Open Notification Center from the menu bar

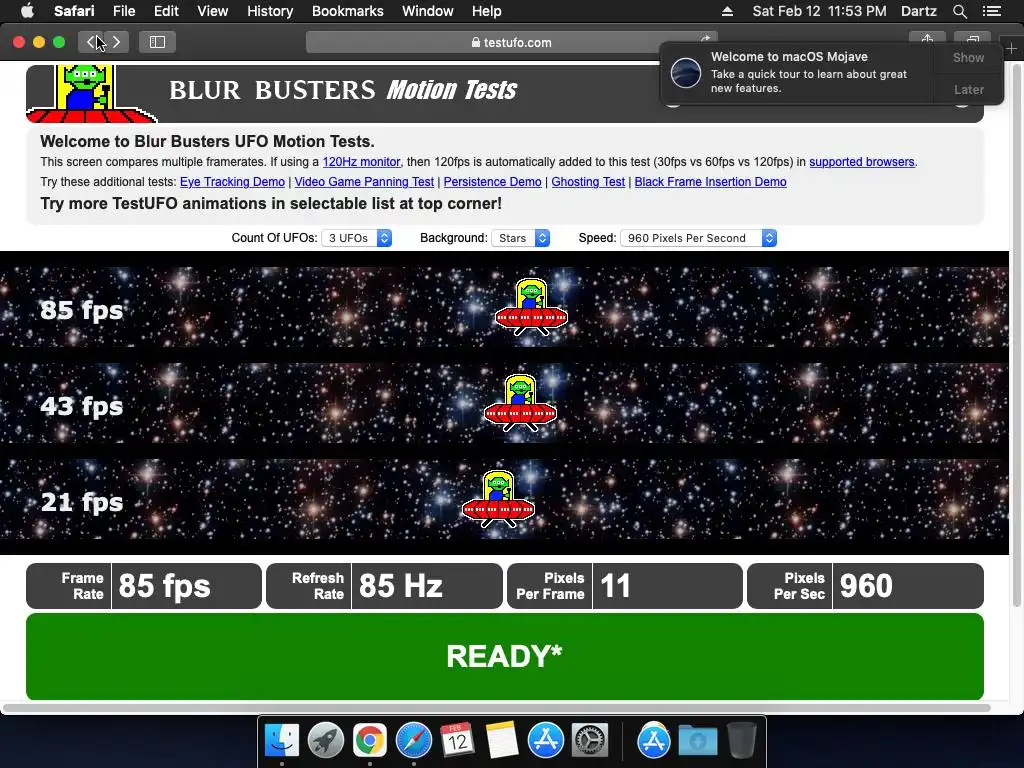click(991, 11)
